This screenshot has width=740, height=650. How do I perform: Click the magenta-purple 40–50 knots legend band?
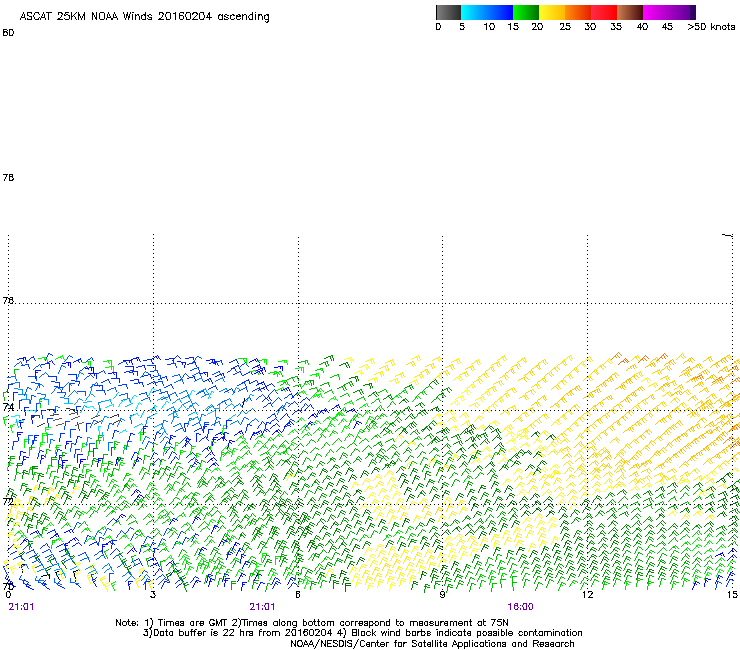pos(669,12)
